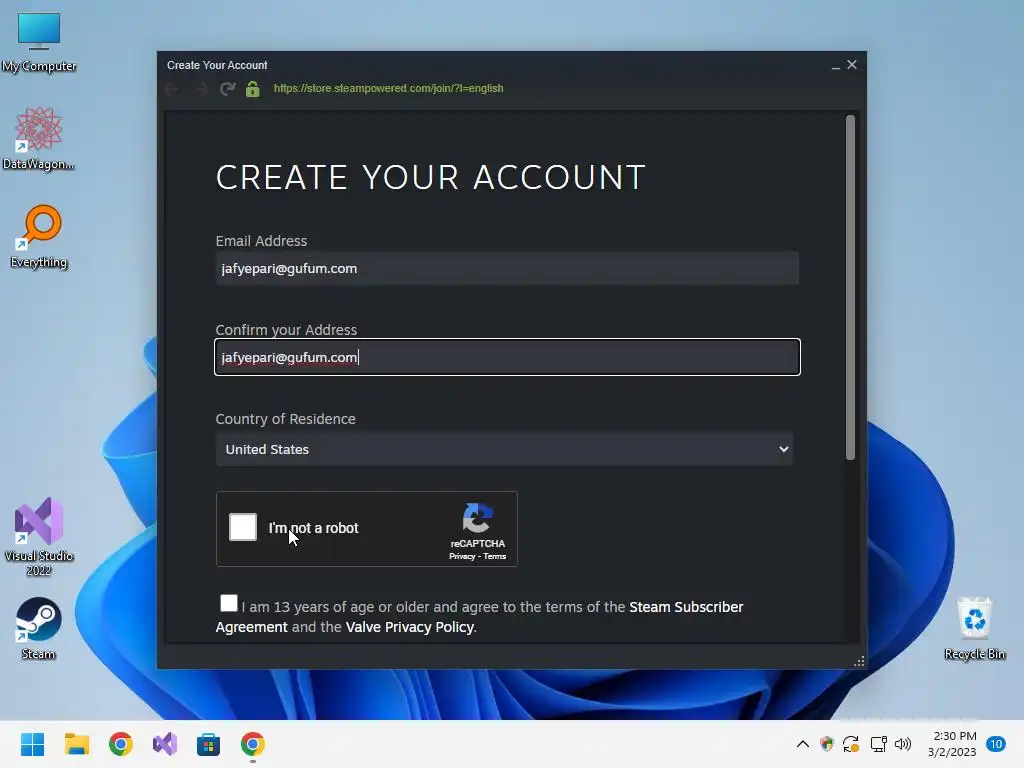Click the Country of Residence label

285,419
